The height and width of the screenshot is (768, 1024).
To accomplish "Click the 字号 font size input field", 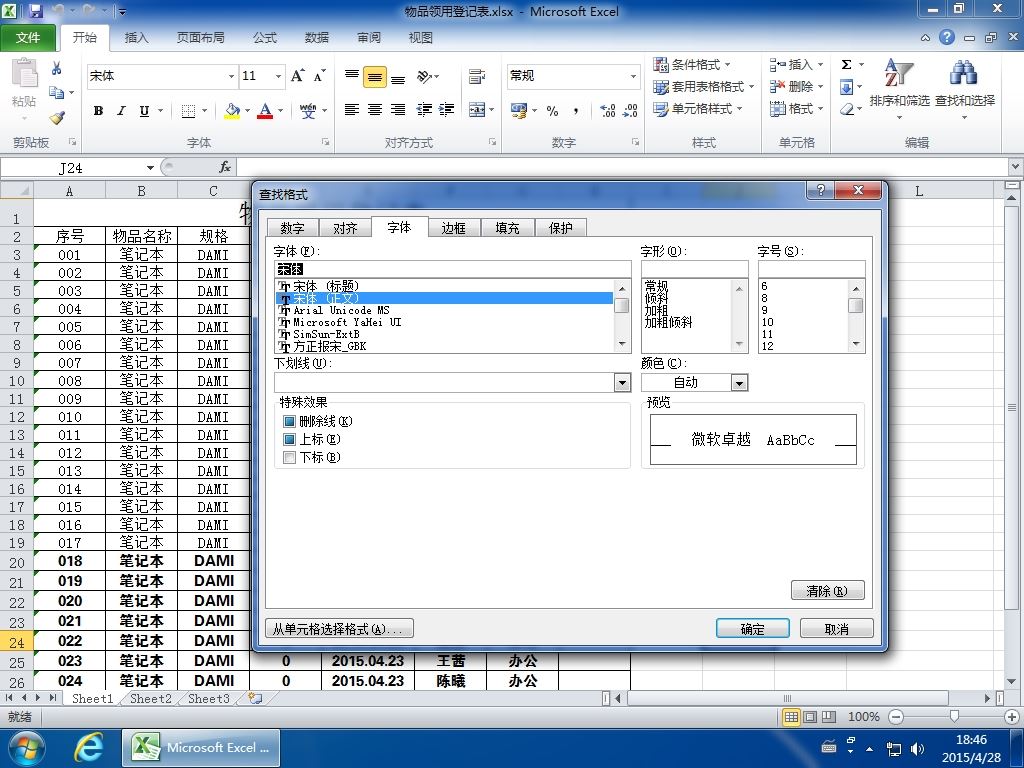I will pos(812,269).
